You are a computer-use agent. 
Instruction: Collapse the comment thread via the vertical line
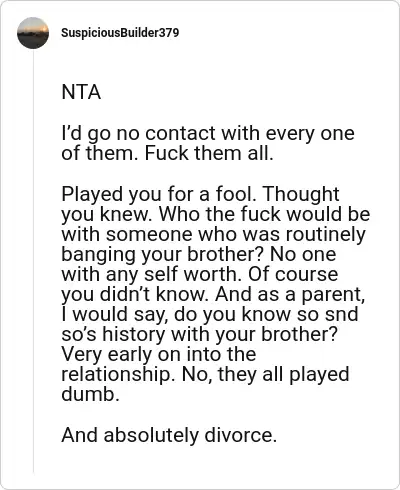pyautogui.click(x=33, y=261)
